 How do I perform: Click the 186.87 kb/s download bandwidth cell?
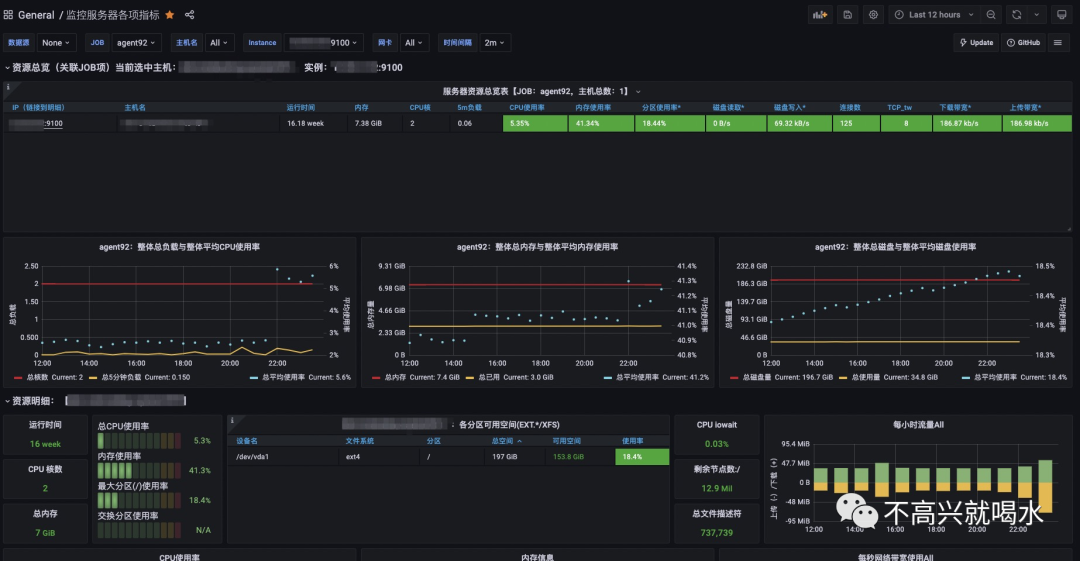966,123
